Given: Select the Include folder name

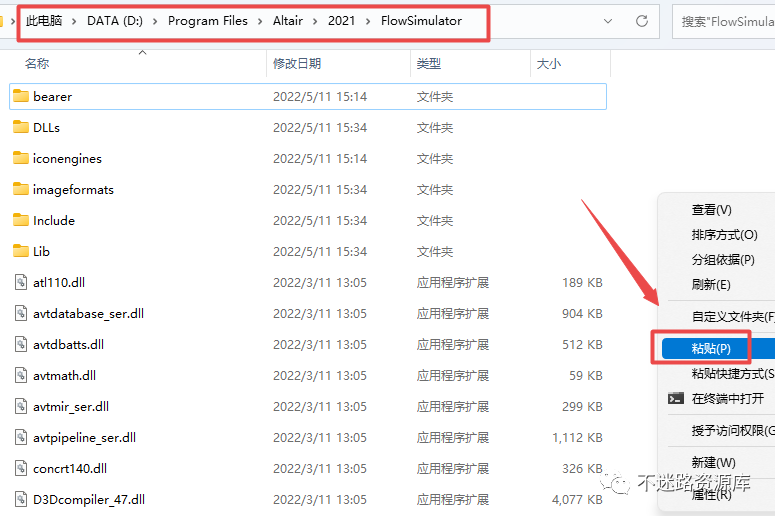Looking at the screenshot, I should point(54,220).
